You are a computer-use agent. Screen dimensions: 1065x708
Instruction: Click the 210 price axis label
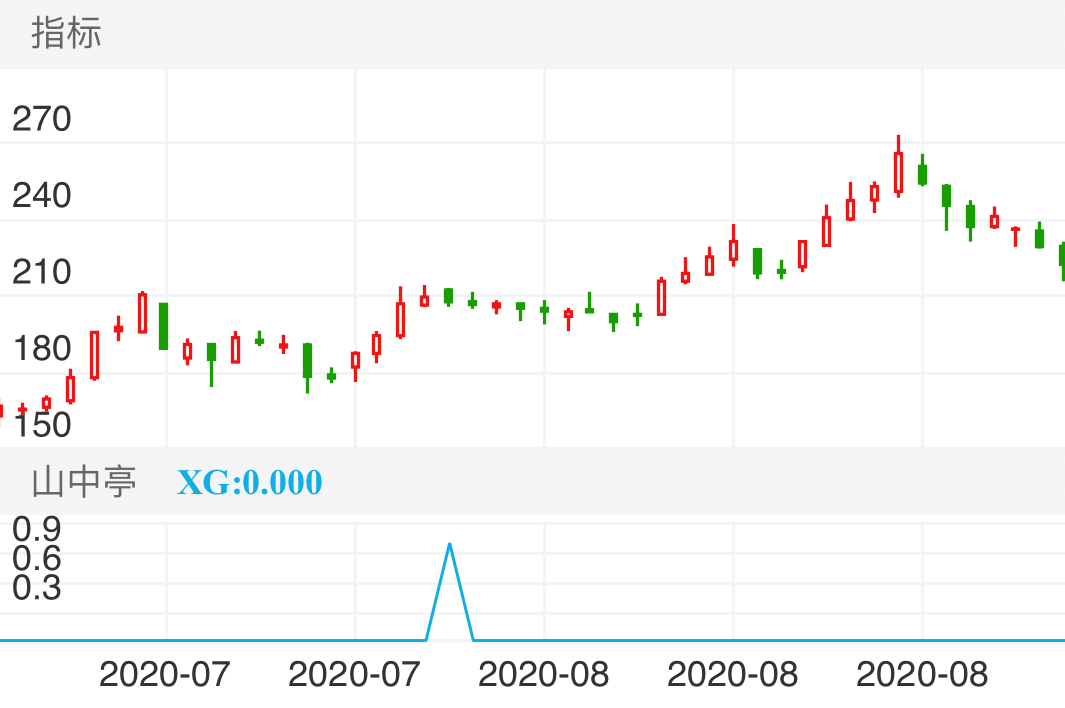(x=41, y=272)
